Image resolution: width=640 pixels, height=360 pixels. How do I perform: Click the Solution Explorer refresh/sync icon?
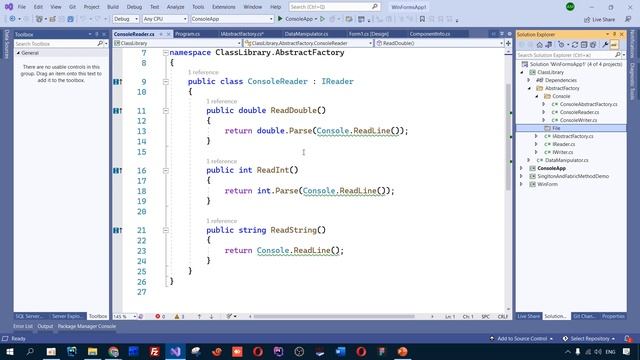(575, 45)
